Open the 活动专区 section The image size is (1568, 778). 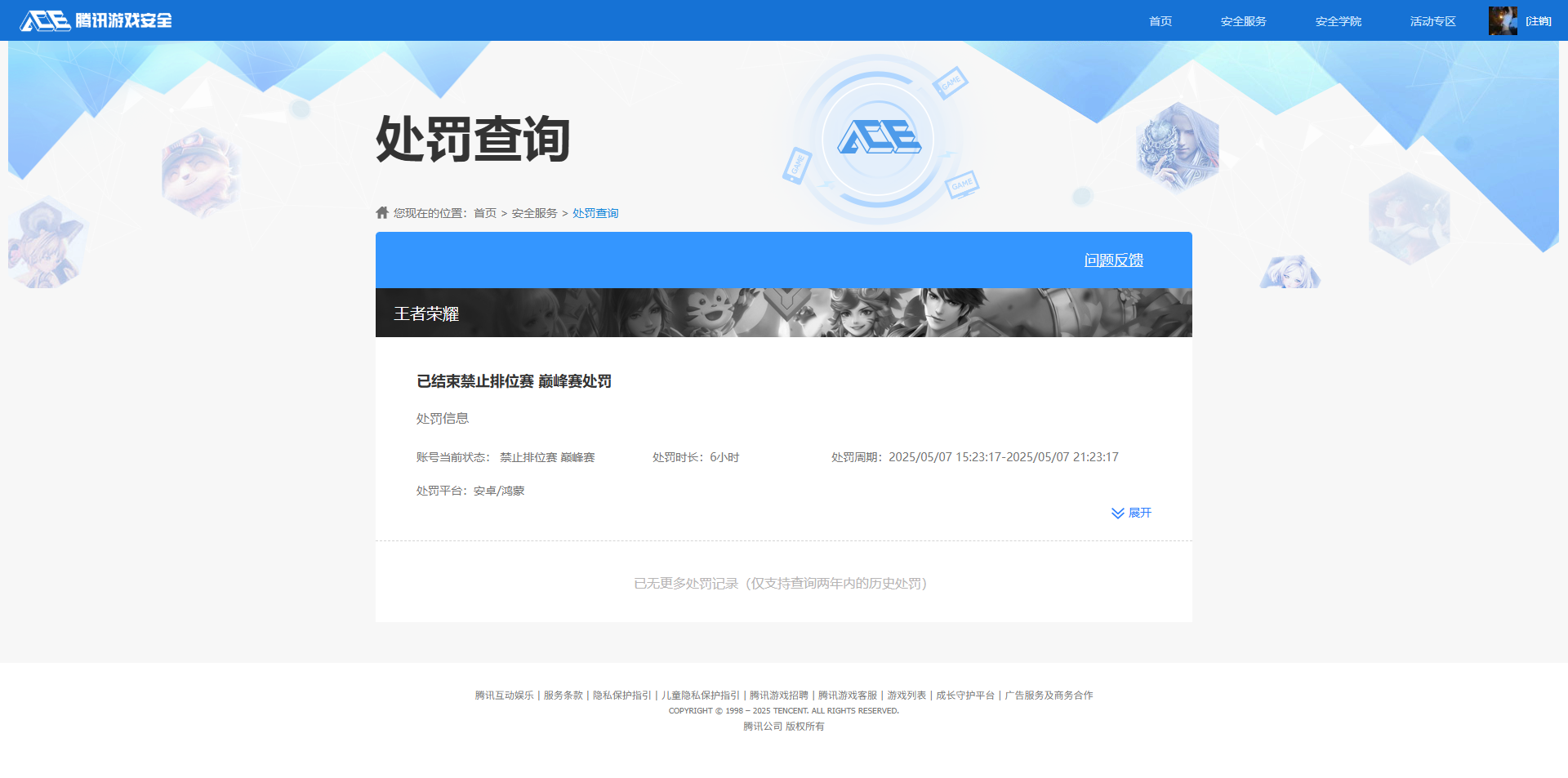1432,20
